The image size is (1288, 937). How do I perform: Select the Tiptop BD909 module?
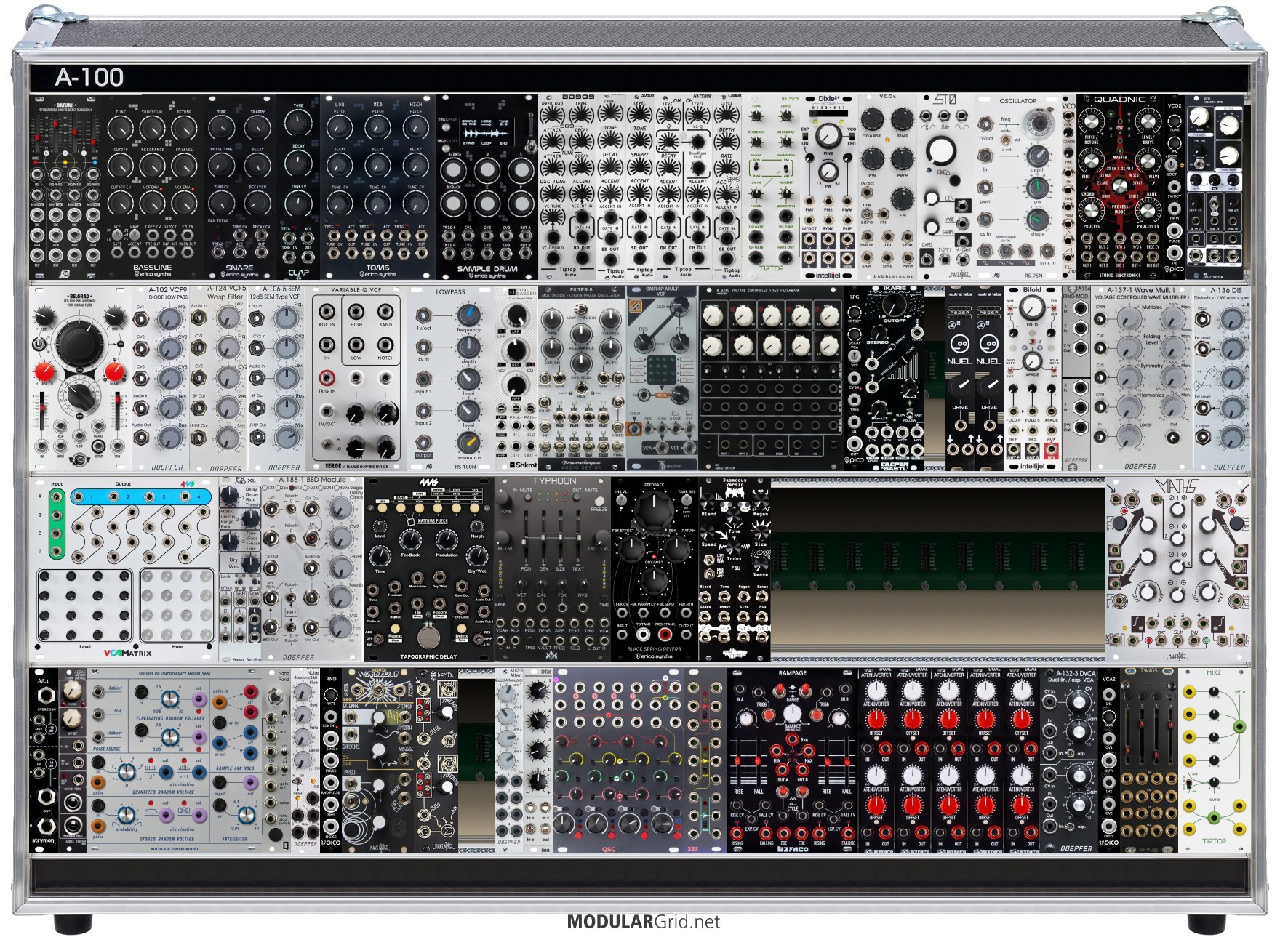tap(567, 188)
